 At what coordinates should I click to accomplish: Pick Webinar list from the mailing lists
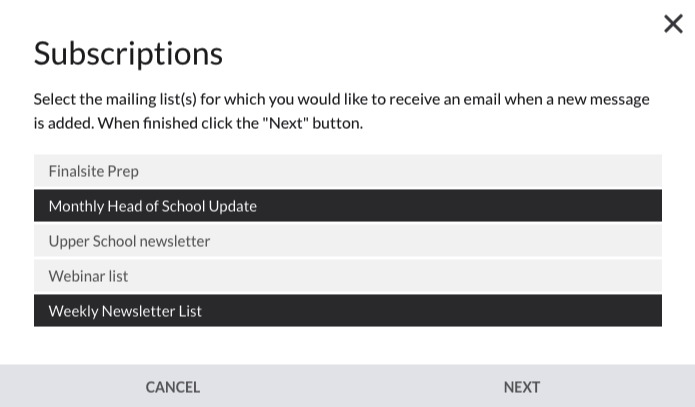coord(348,276)
